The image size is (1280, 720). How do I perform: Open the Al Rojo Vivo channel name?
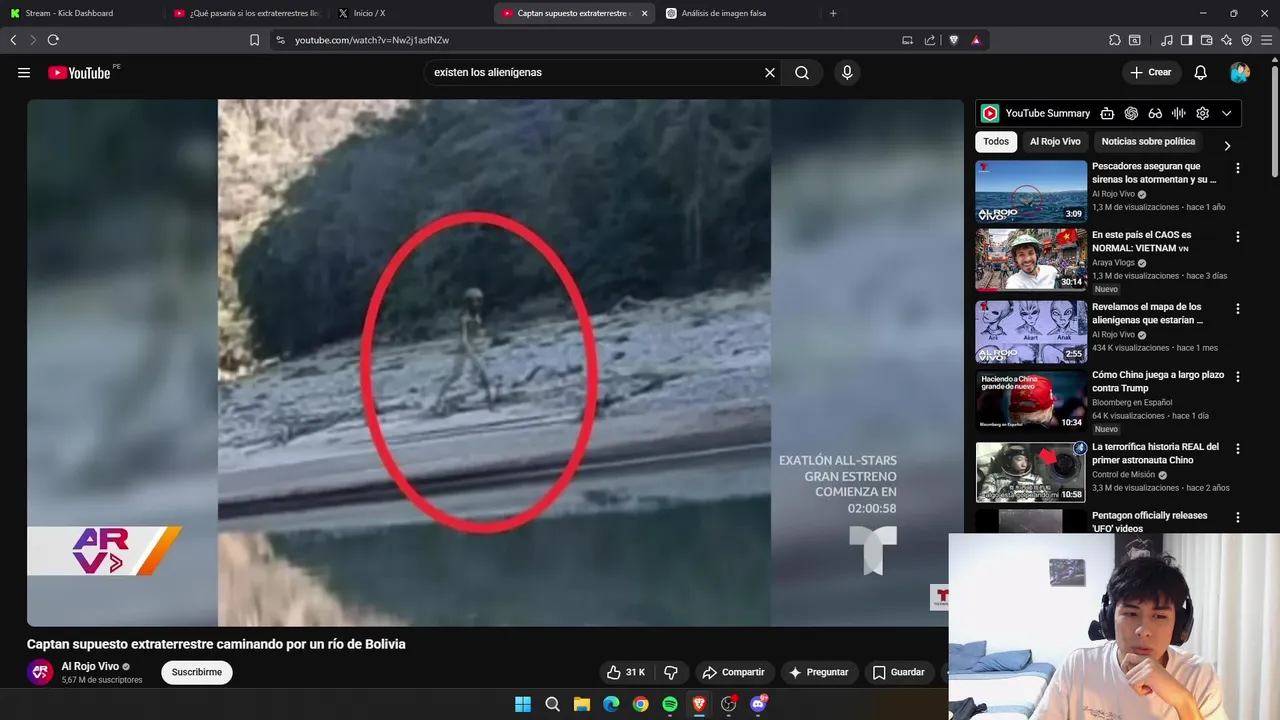[90, 666]
